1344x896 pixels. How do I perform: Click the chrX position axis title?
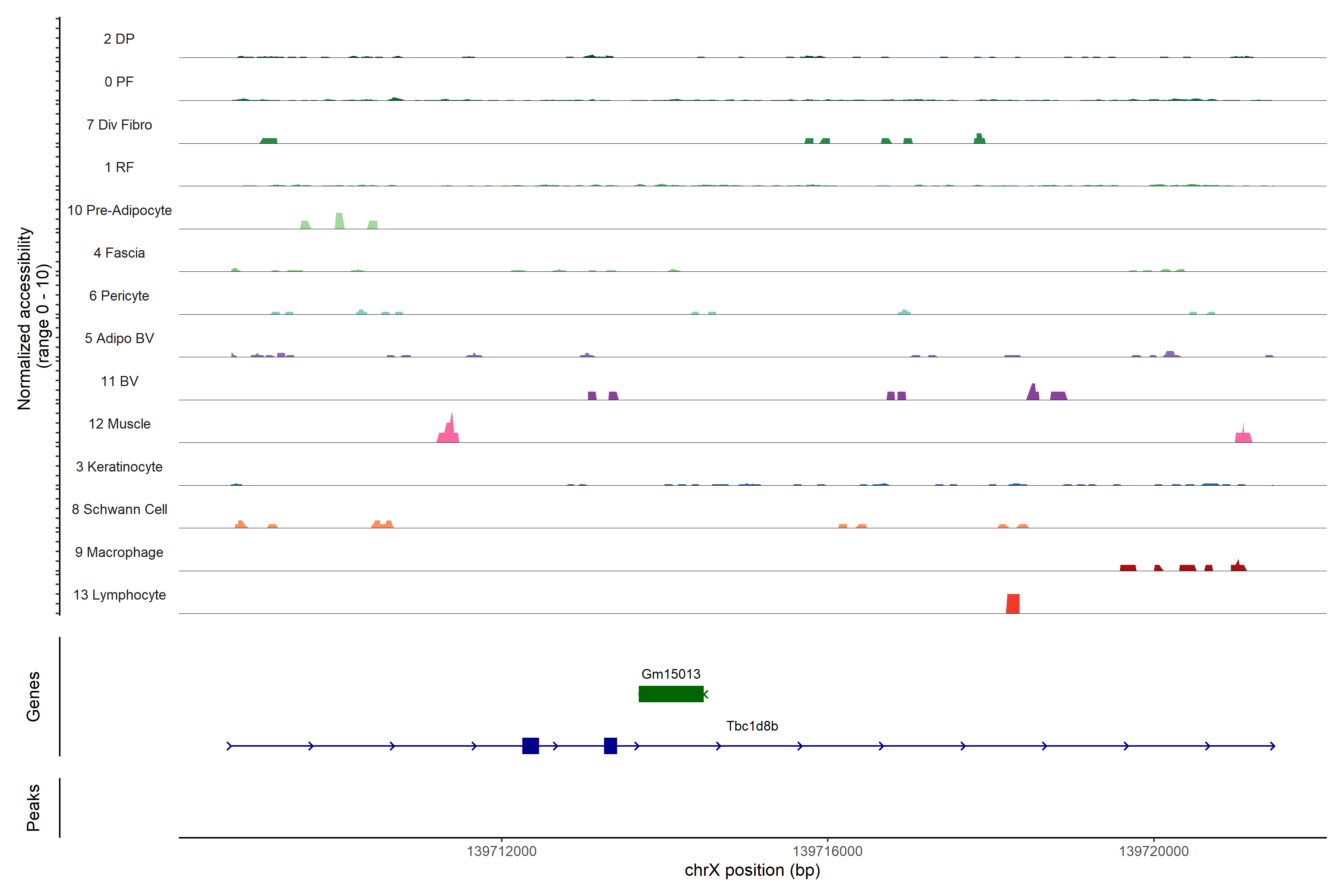752,870
